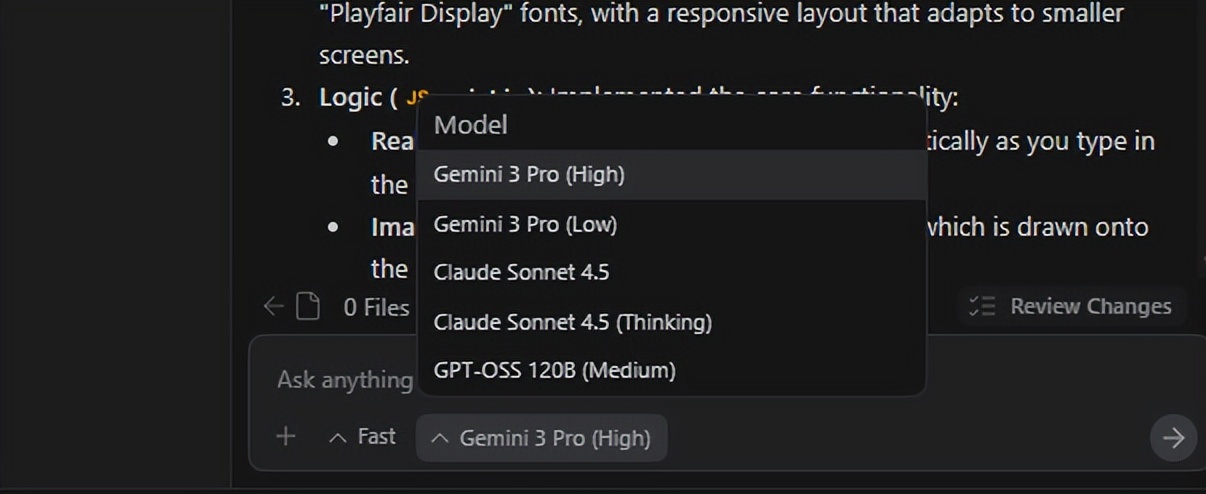
Task: Click the JS file icon beside Logic
Action: click(415, 98)
